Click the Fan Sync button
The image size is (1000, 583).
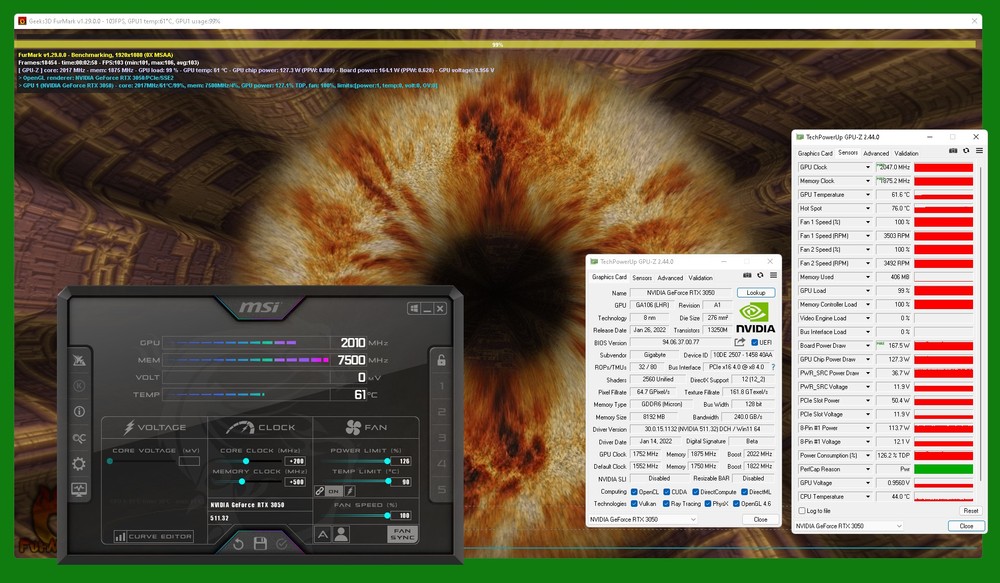tap(402, 534)
